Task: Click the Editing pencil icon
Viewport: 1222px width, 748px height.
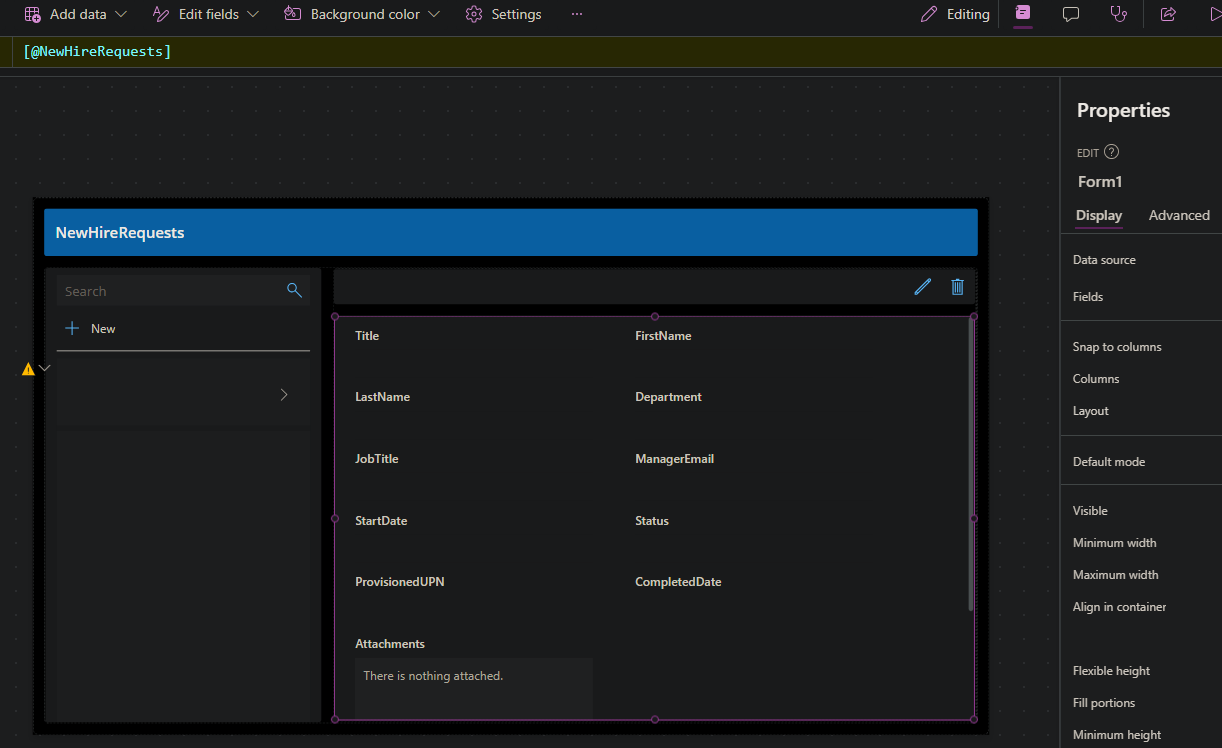Action: coord(929,15)
